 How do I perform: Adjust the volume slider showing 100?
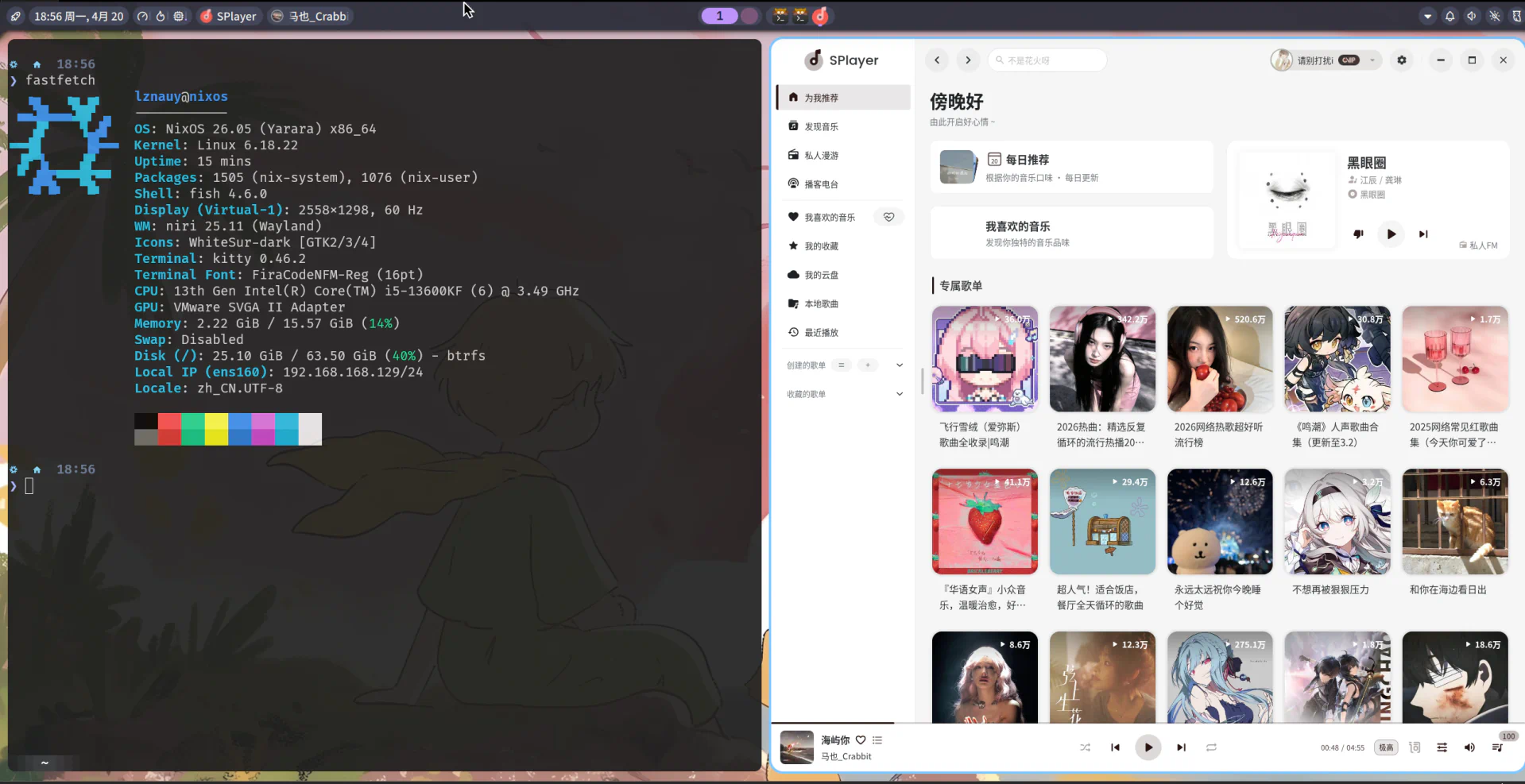pyautogui.click(x=1507, y=736)
